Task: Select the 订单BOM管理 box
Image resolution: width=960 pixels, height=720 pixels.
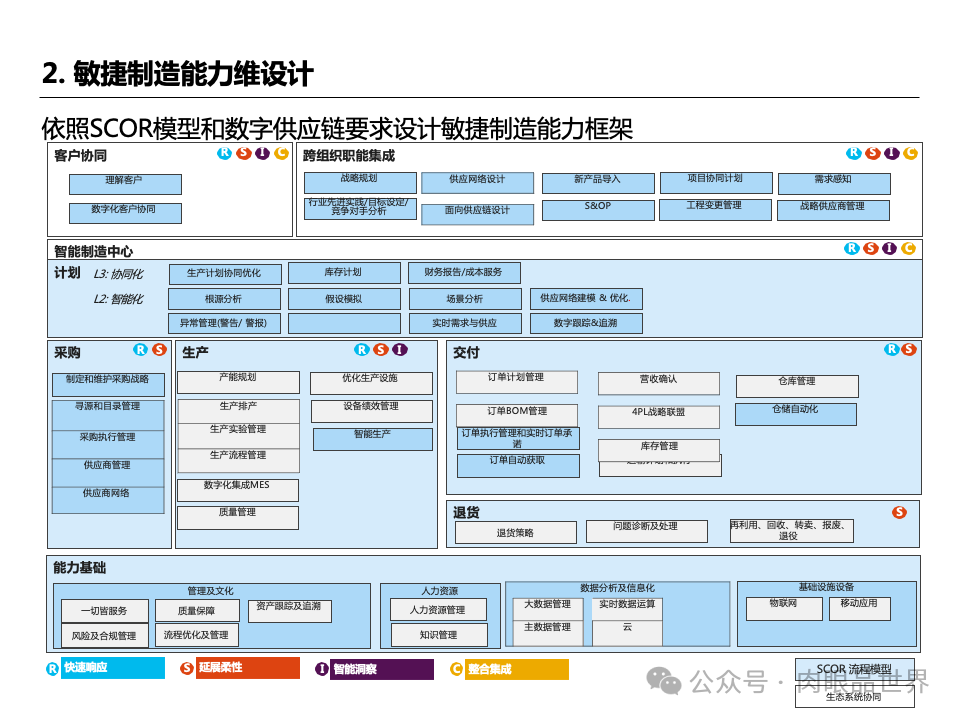Action: 517,416
